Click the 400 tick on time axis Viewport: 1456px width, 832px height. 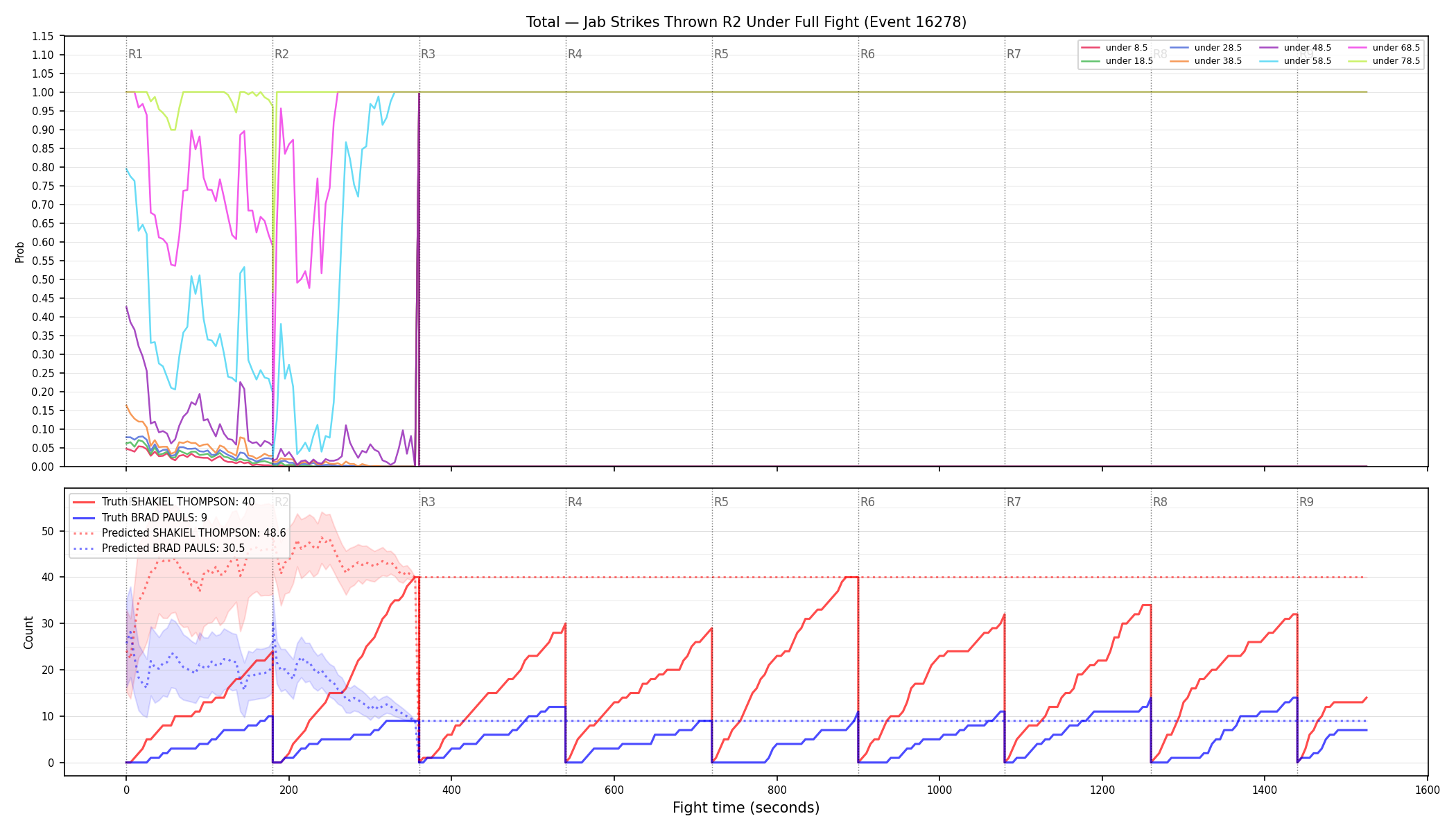[451, 790]
